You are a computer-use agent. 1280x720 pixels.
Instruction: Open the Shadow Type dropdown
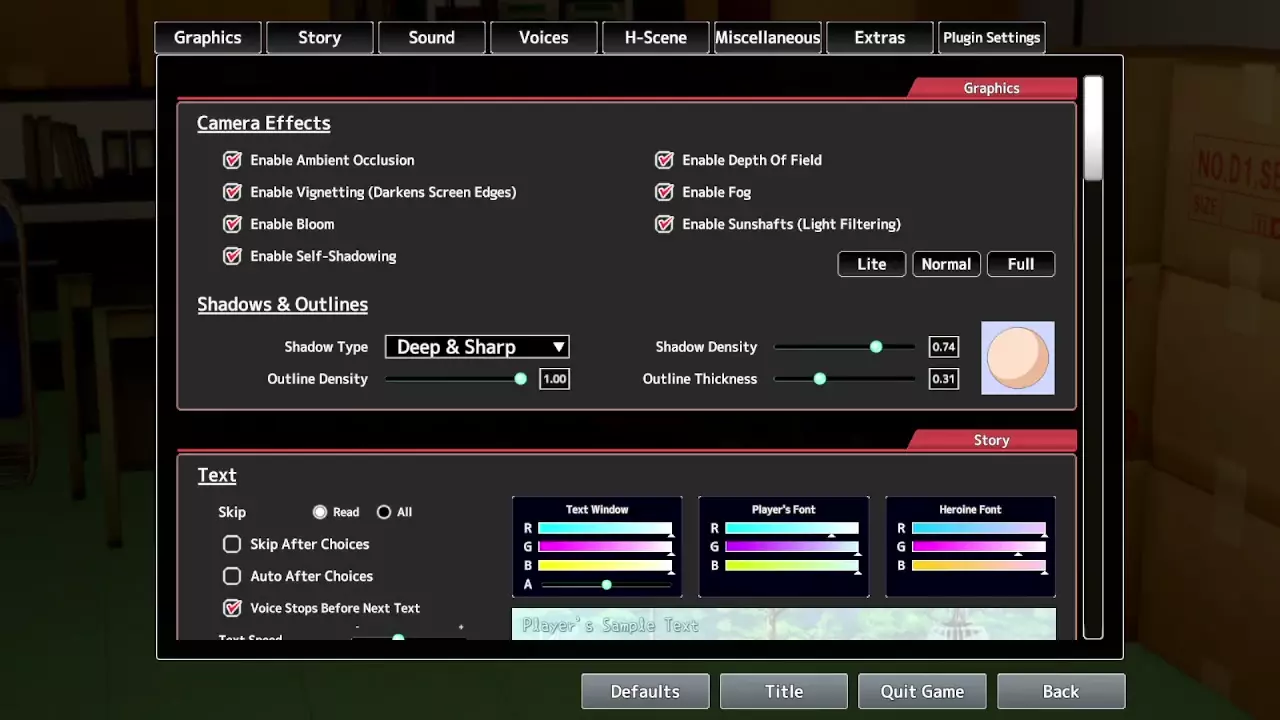pos(477,347)
